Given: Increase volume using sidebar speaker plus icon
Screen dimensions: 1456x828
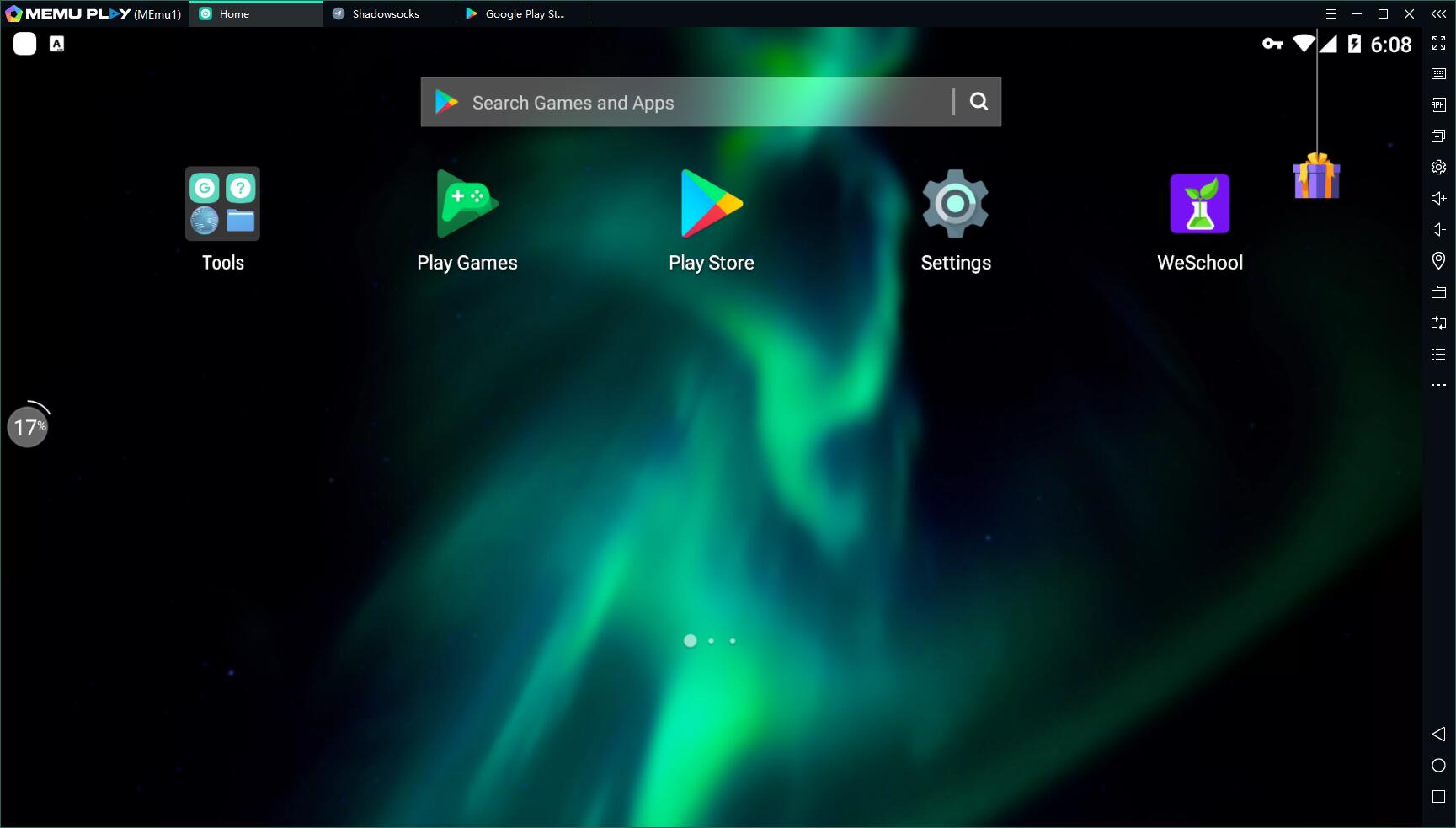Looking at the screenshot, I should pyautogui.click(x=1438, y=199).
